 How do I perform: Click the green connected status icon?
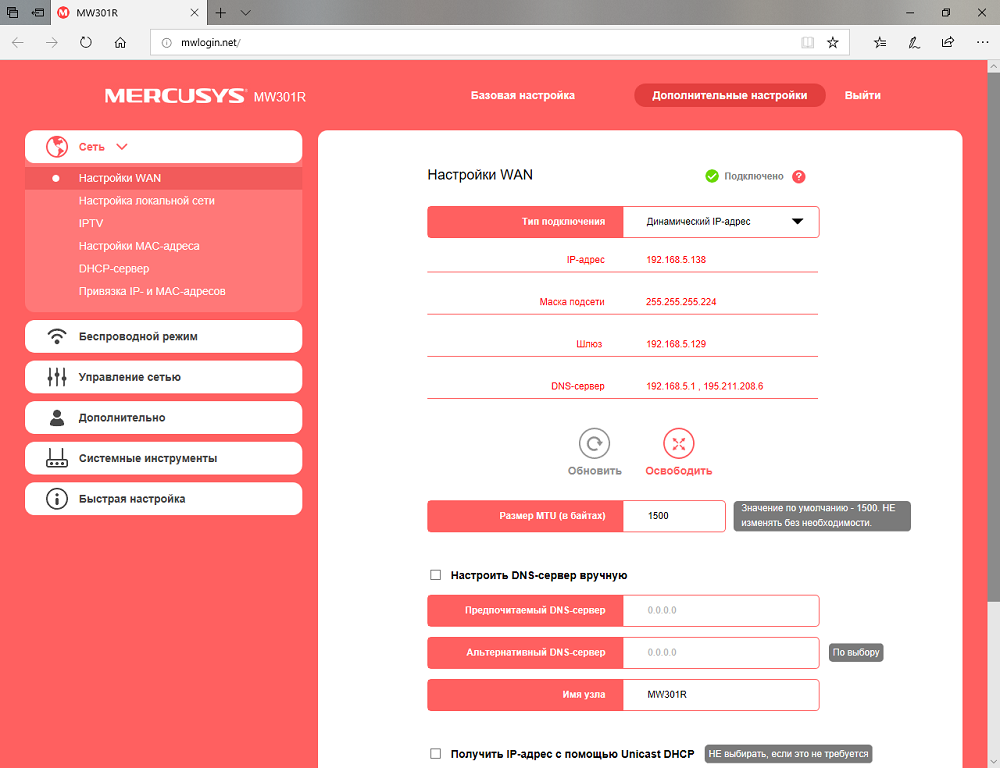tap(712, 176)
